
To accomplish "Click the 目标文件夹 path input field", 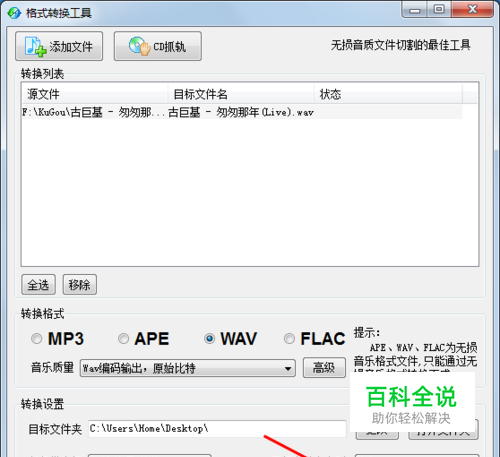I will 217,429.
